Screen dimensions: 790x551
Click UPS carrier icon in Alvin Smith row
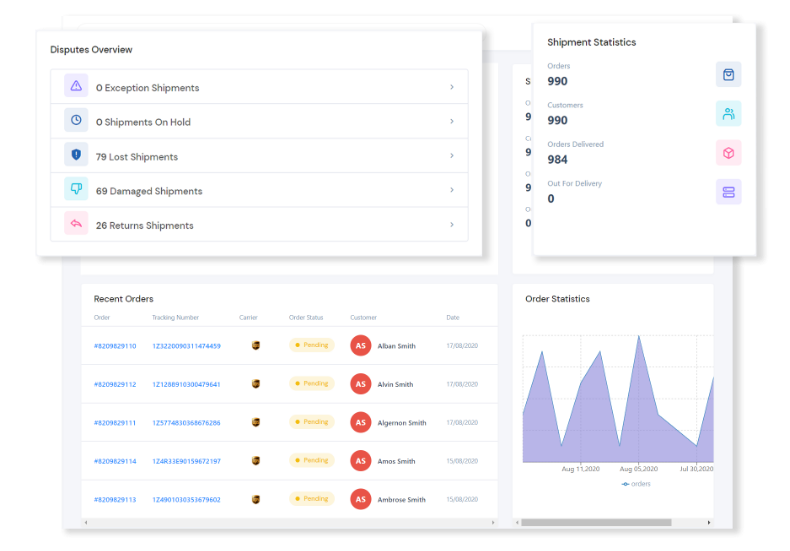coord(256,384)
